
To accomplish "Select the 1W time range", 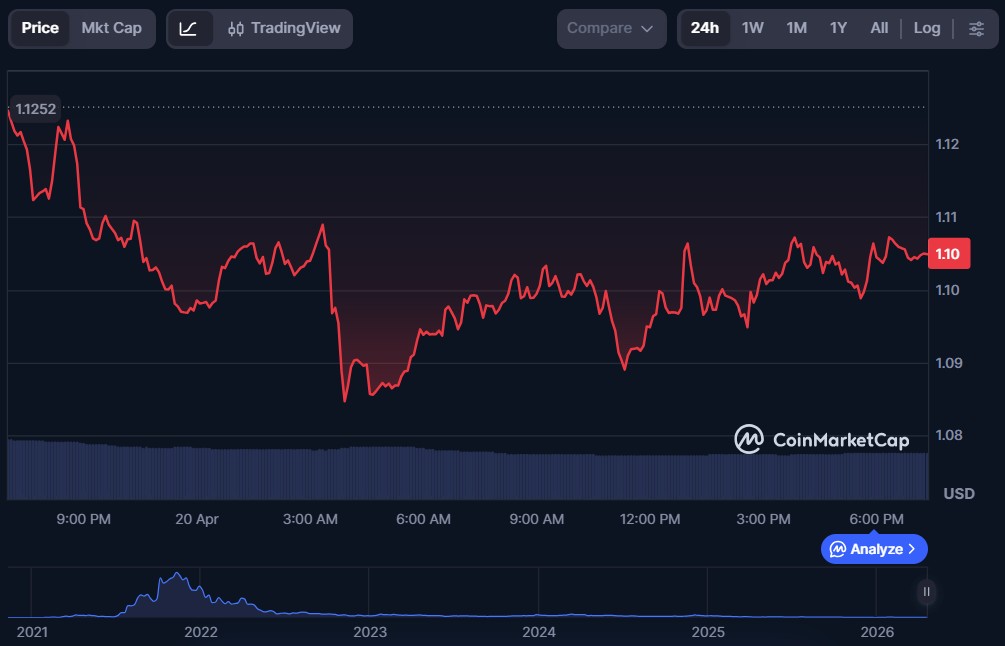I will pos(752,28).
